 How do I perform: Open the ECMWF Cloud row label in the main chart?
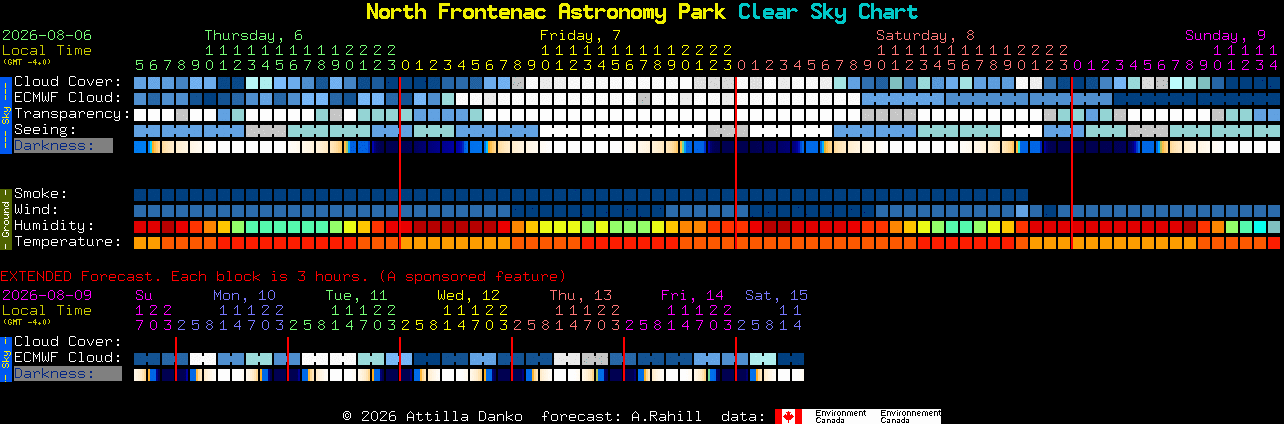pos(68,98)
